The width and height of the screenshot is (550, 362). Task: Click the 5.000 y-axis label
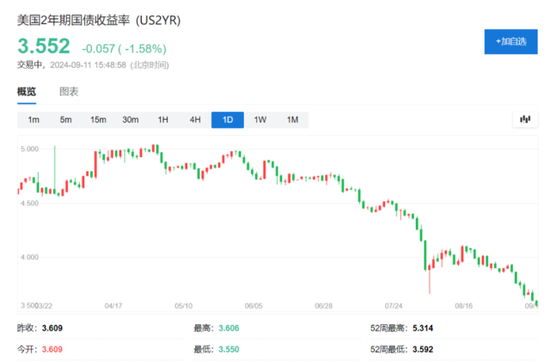pos(29,149)
